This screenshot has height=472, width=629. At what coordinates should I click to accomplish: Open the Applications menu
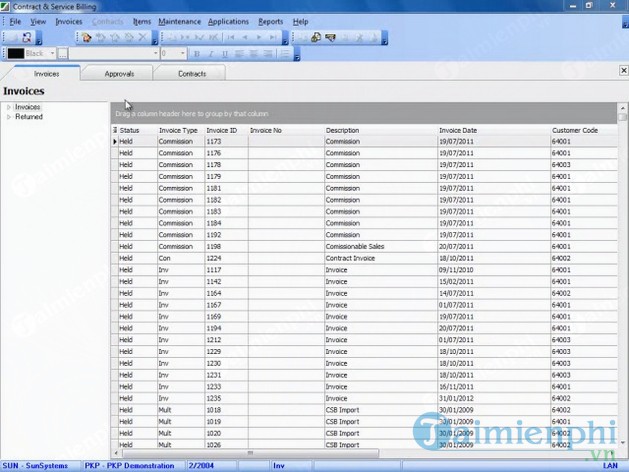[228, 22]
